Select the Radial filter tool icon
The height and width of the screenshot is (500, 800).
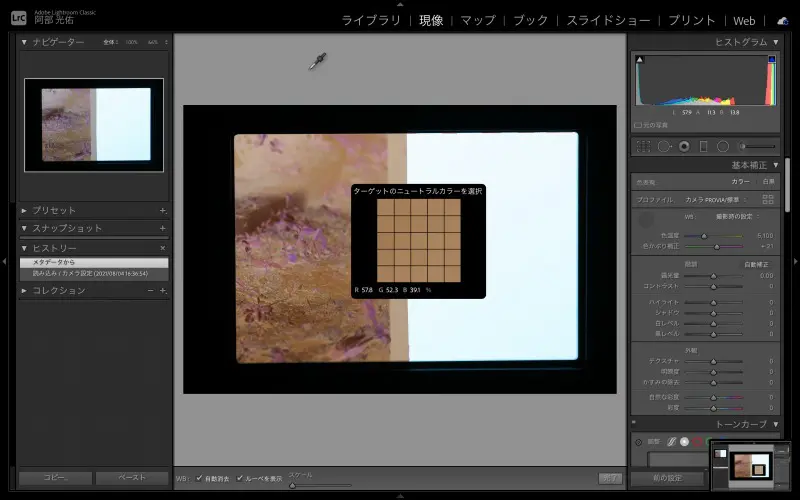click(723, 146)
